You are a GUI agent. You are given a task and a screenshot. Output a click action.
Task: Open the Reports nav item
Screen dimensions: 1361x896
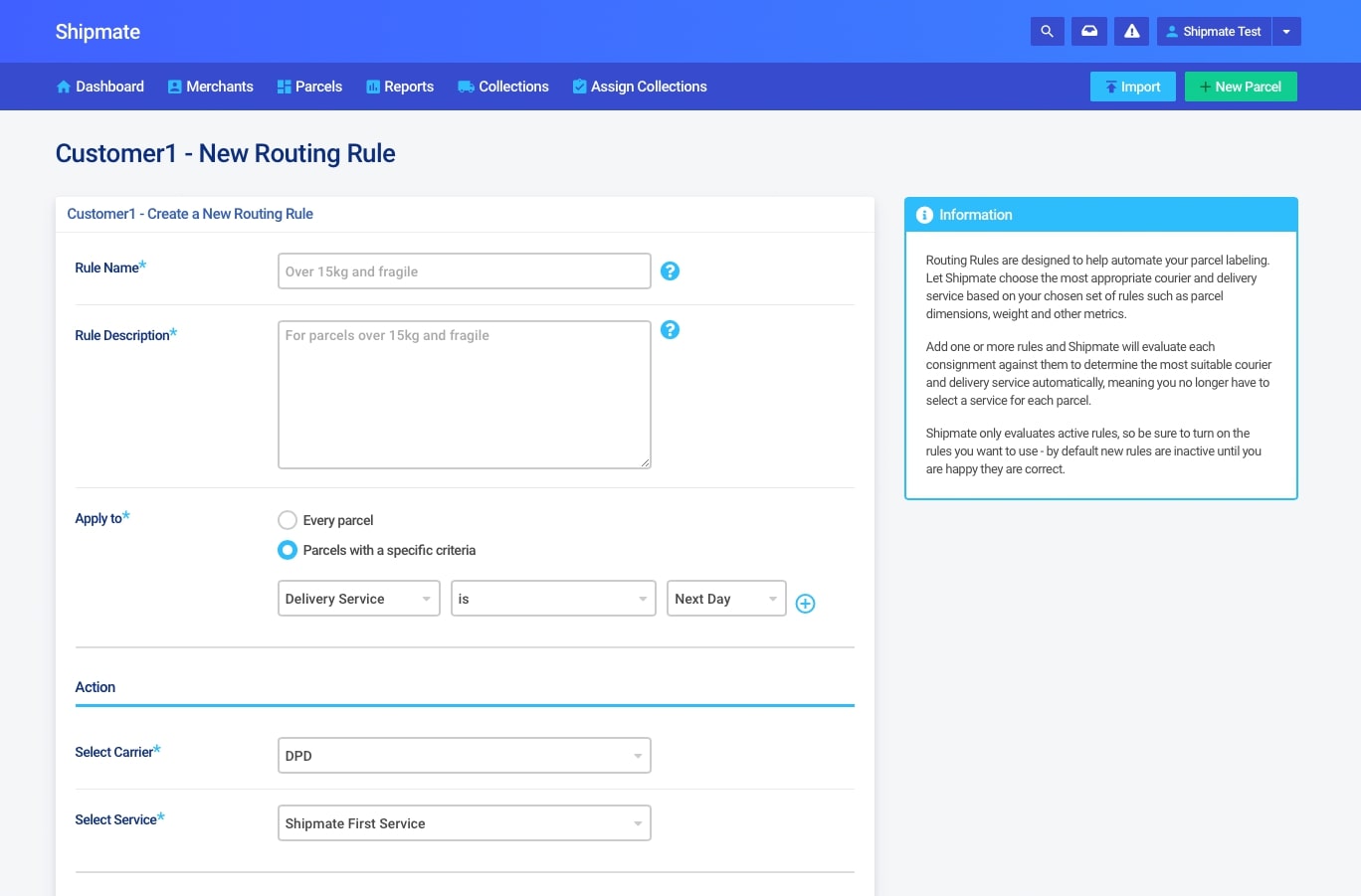coord(400,87)
